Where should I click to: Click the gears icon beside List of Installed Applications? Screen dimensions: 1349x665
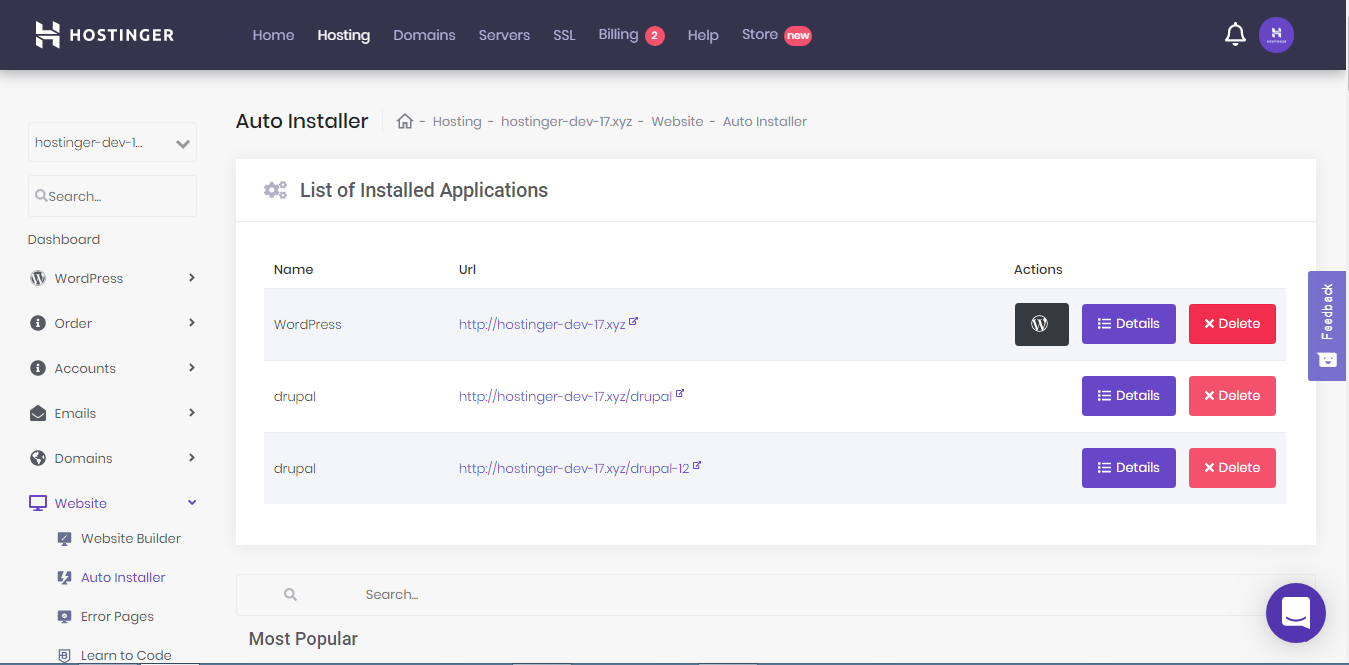[275, 190]
